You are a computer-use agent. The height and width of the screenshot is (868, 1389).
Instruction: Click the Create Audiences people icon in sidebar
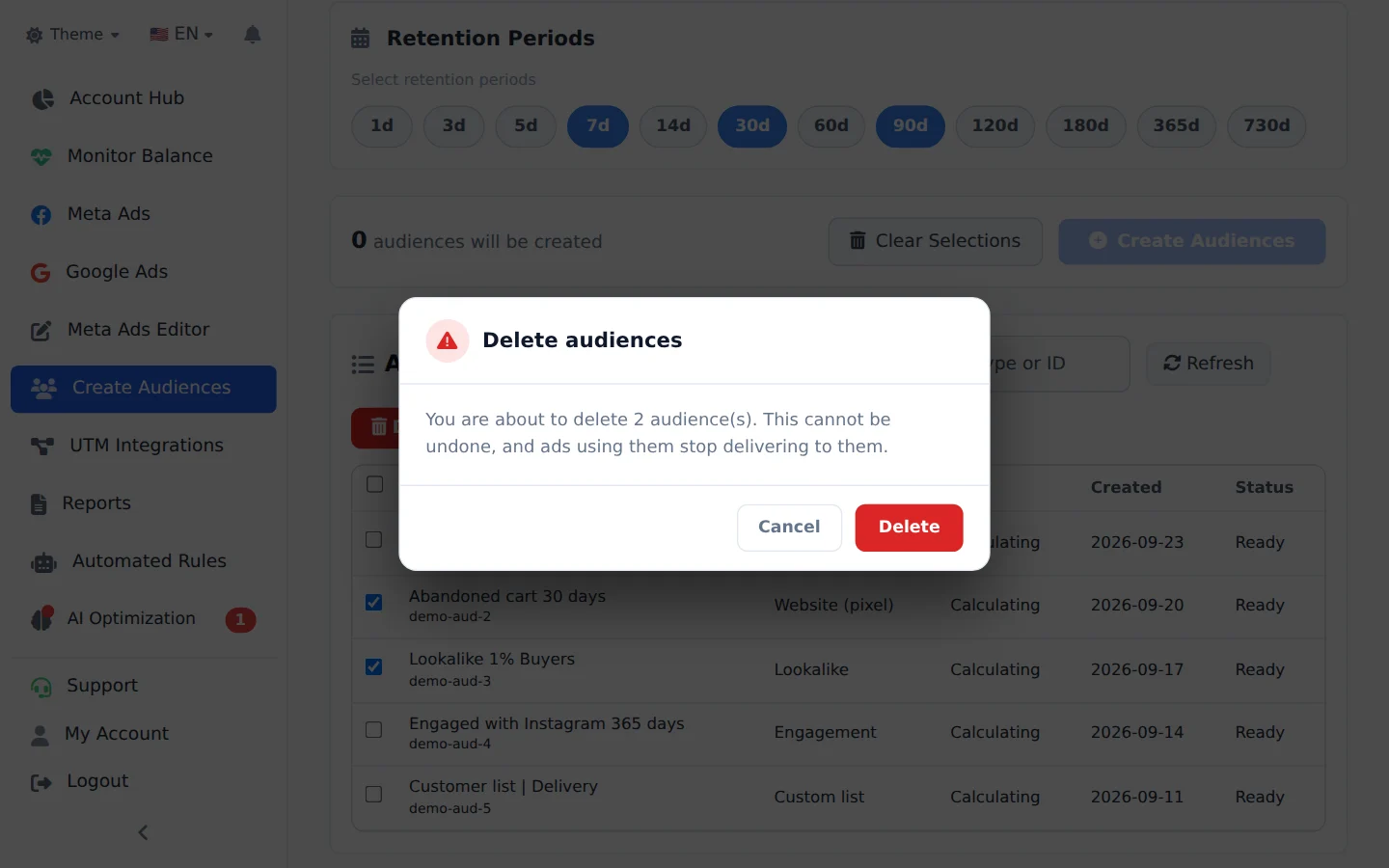pyautogui.click(x=44, y=388)
